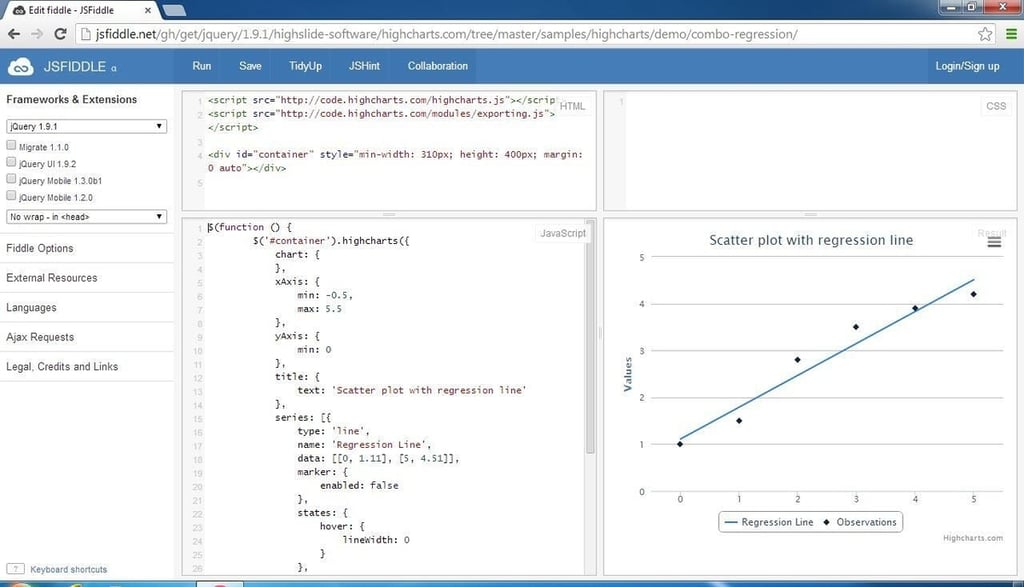Image resolution: width=1024 pixels, height=587 pixels.
Task: Reload the page with refresh icon
Action: [x=60, y=34]
